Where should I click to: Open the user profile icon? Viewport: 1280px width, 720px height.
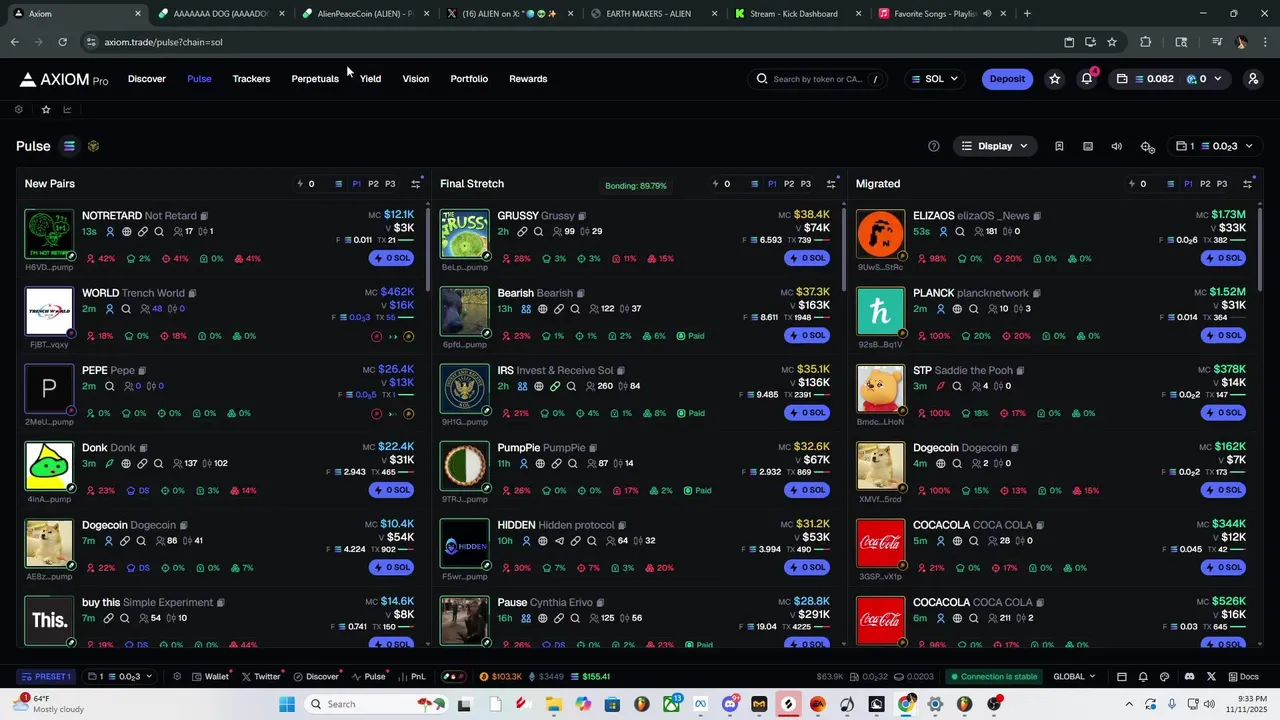[x=1253, y=79]
